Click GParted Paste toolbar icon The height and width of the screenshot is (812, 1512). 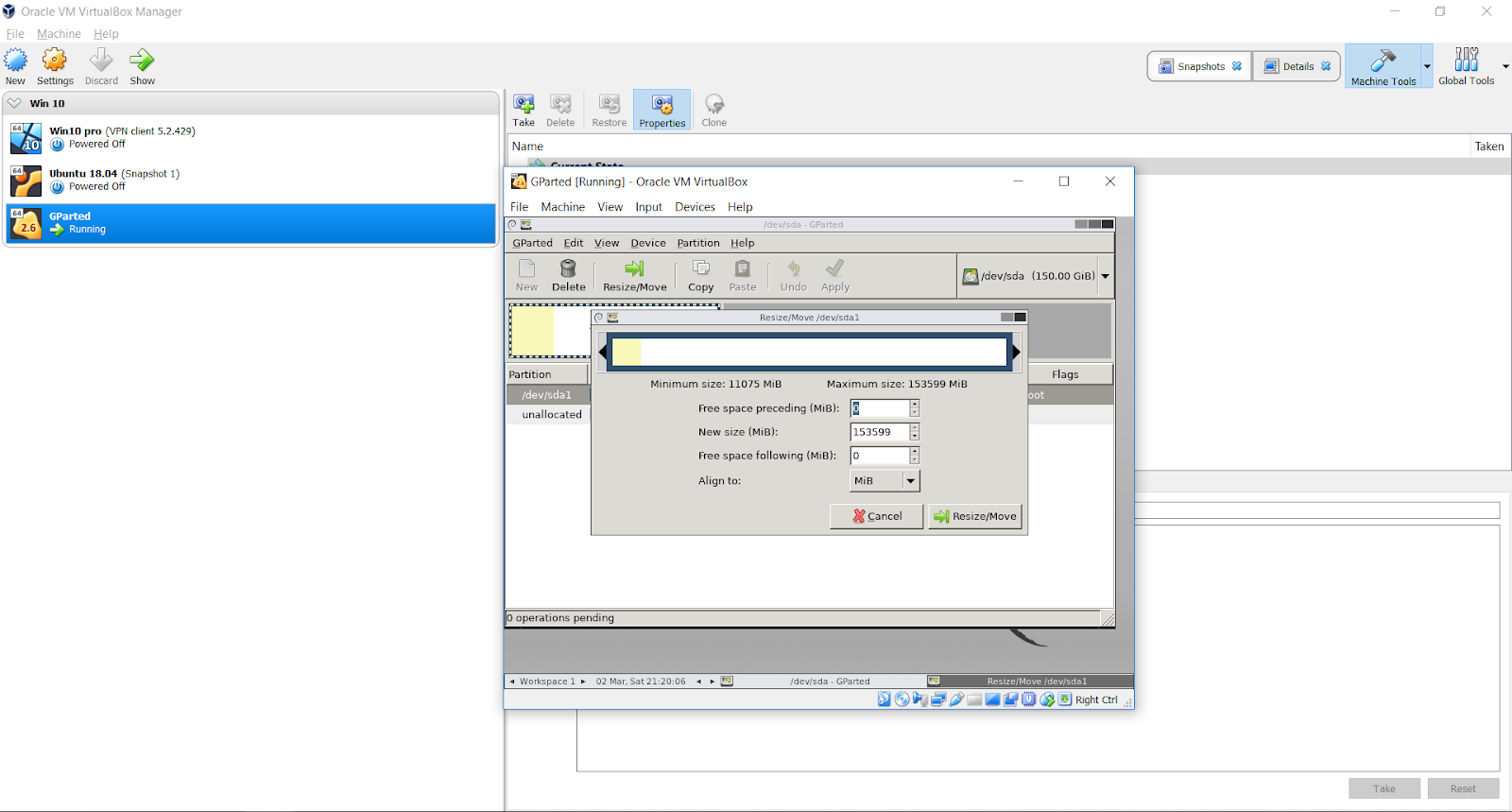[x=743, y=268]
